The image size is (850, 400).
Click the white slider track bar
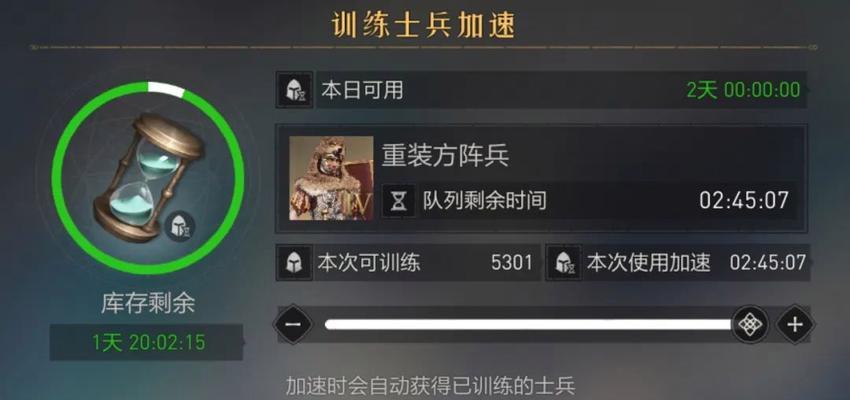(529, 325)
